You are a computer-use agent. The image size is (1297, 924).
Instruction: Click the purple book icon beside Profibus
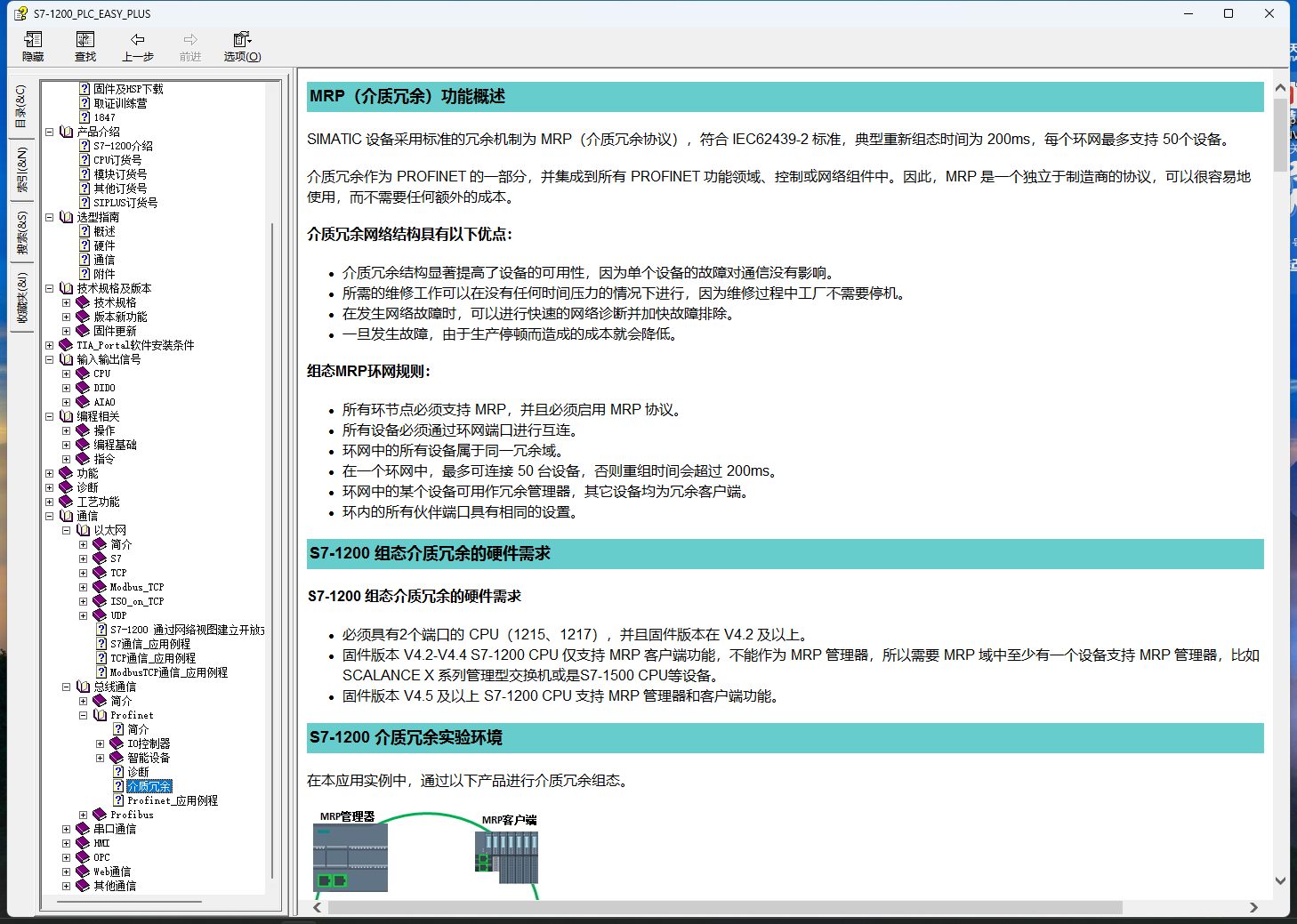(100, 815)
